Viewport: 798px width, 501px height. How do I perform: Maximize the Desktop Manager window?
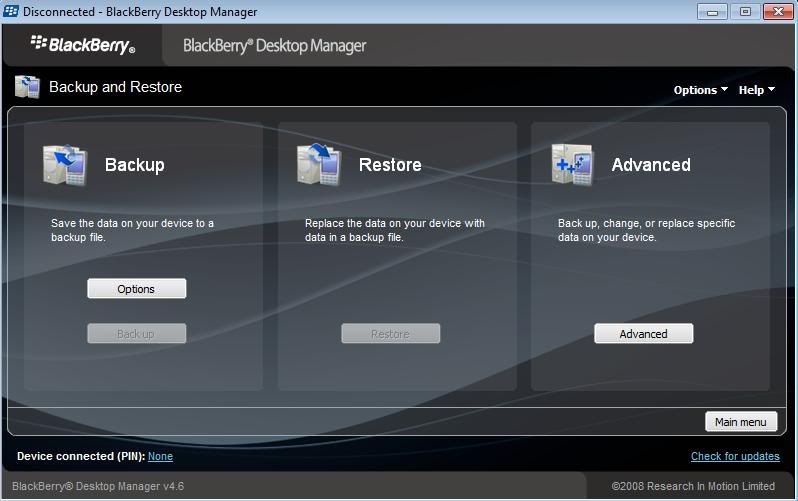pos(745,12)
